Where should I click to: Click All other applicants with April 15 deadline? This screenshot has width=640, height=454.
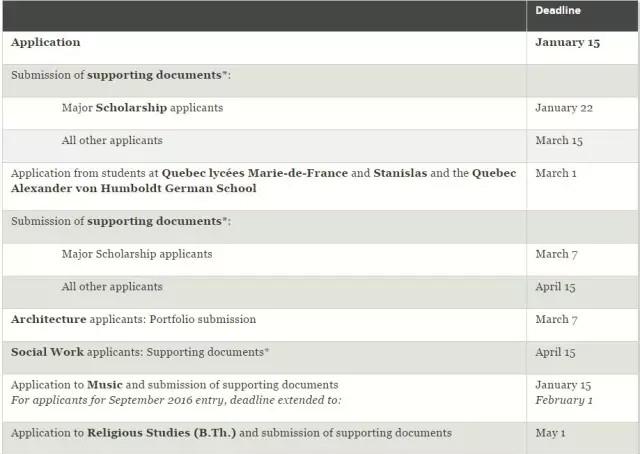[111, 287]
